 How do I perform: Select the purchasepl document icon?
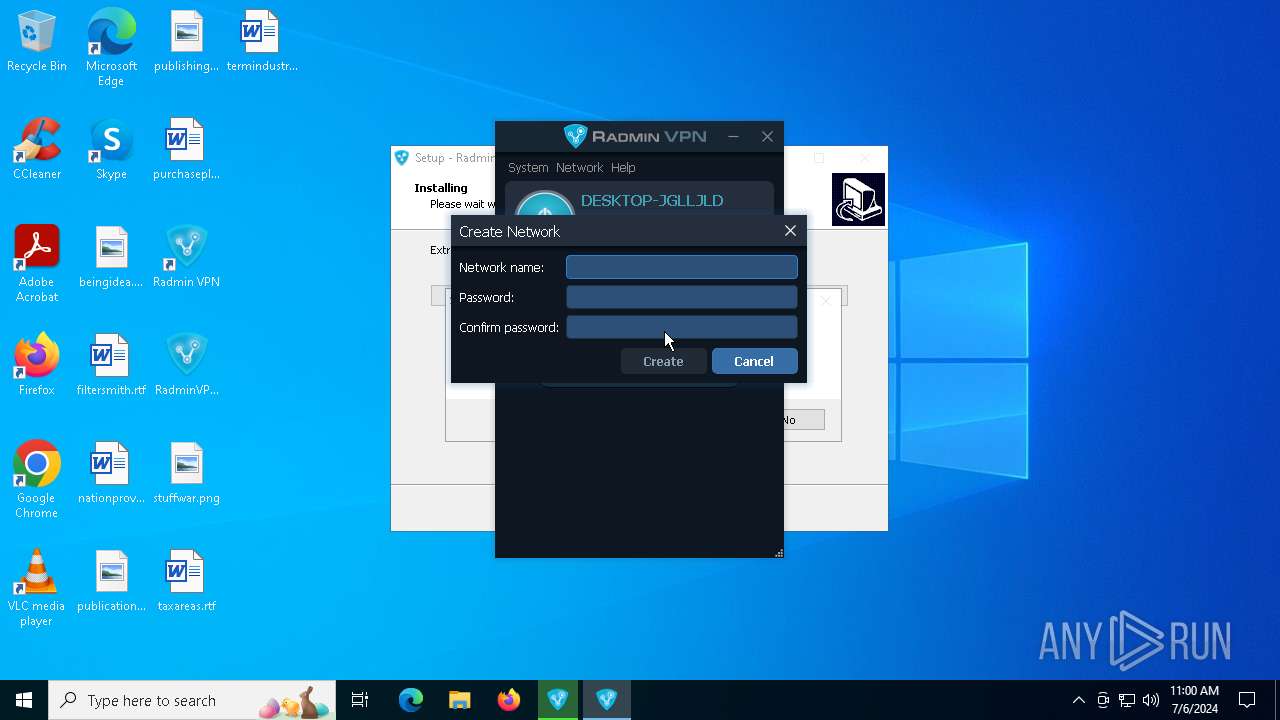[x=186, y=150]
